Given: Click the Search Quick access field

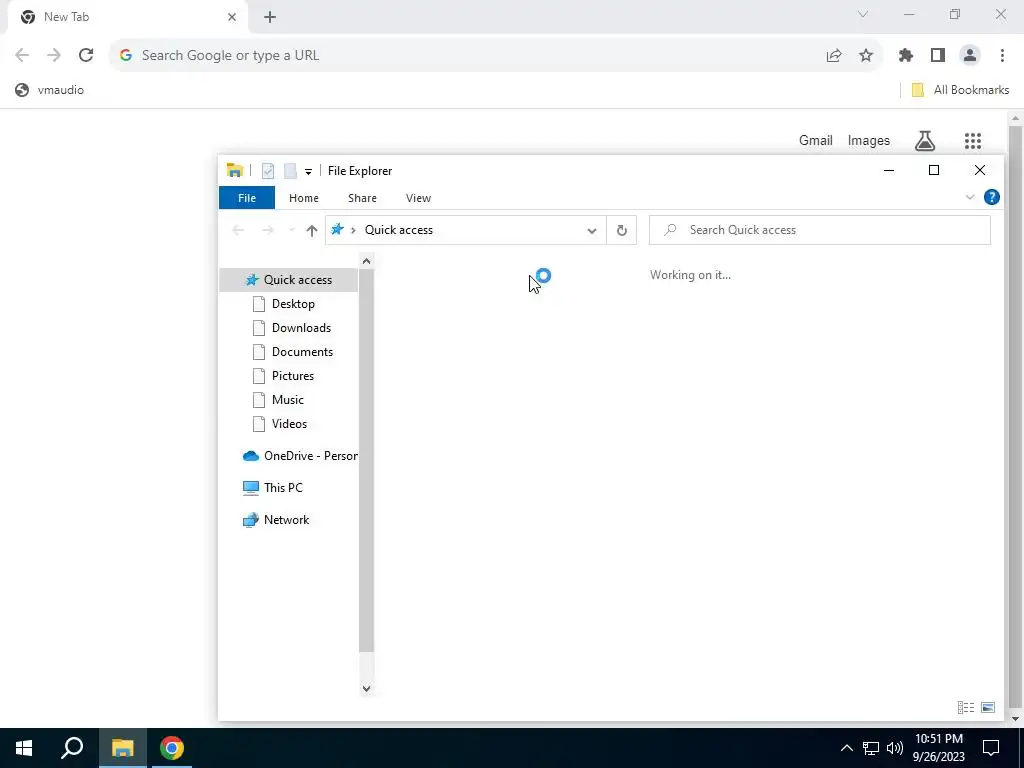Looking at the screenshot, I should [820, 230].
